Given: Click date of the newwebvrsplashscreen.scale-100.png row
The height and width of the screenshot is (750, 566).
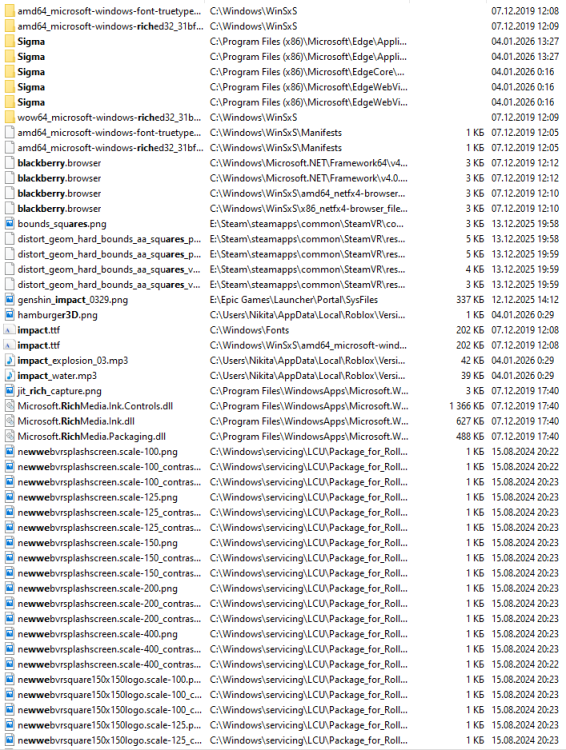Looking at the screenshot, I should point(525,452).
